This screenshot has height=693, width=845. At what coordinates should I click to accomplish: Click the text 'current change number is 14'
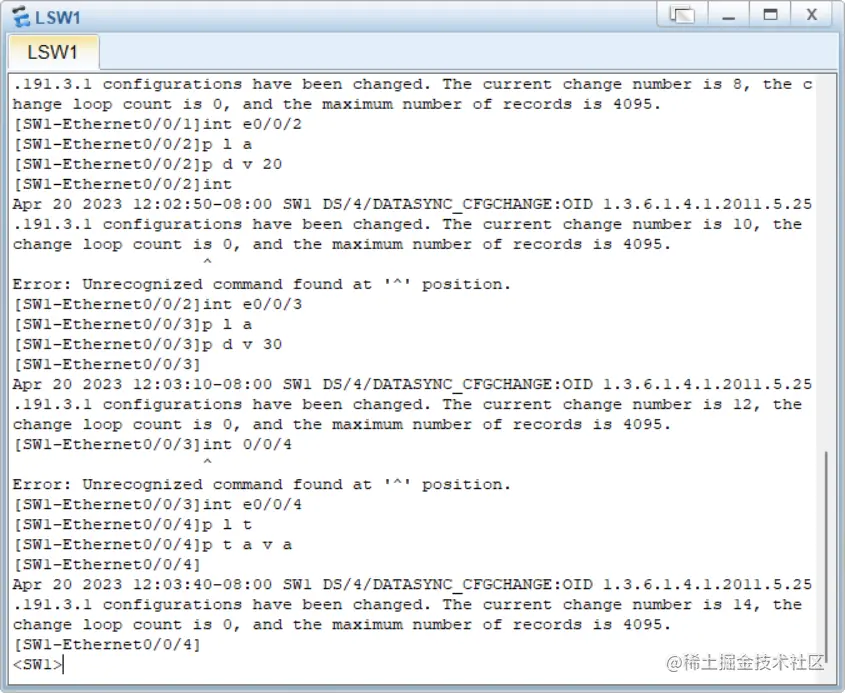618,605
